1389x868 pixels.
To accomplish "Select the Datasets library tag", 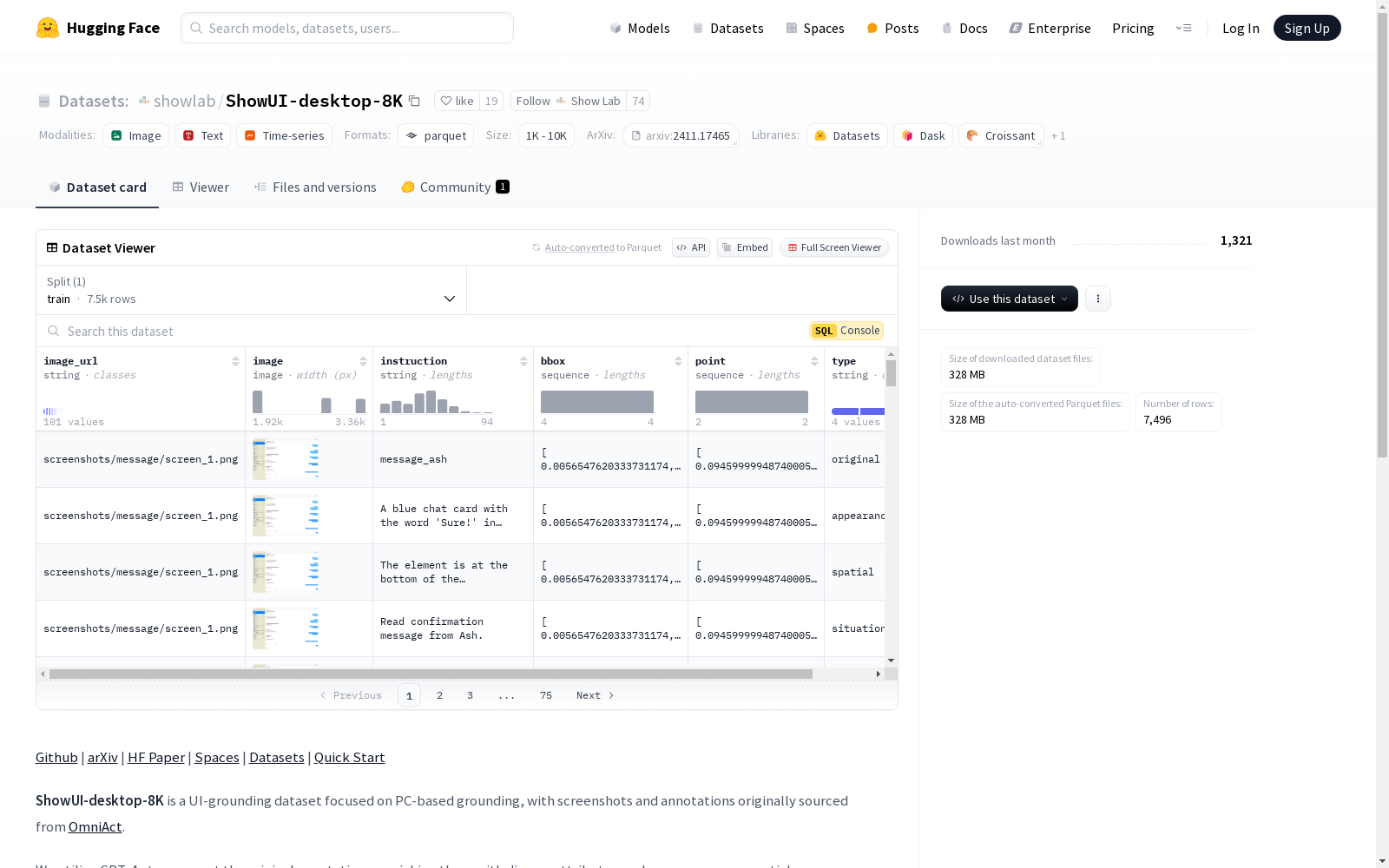I will tap(847, 135).
